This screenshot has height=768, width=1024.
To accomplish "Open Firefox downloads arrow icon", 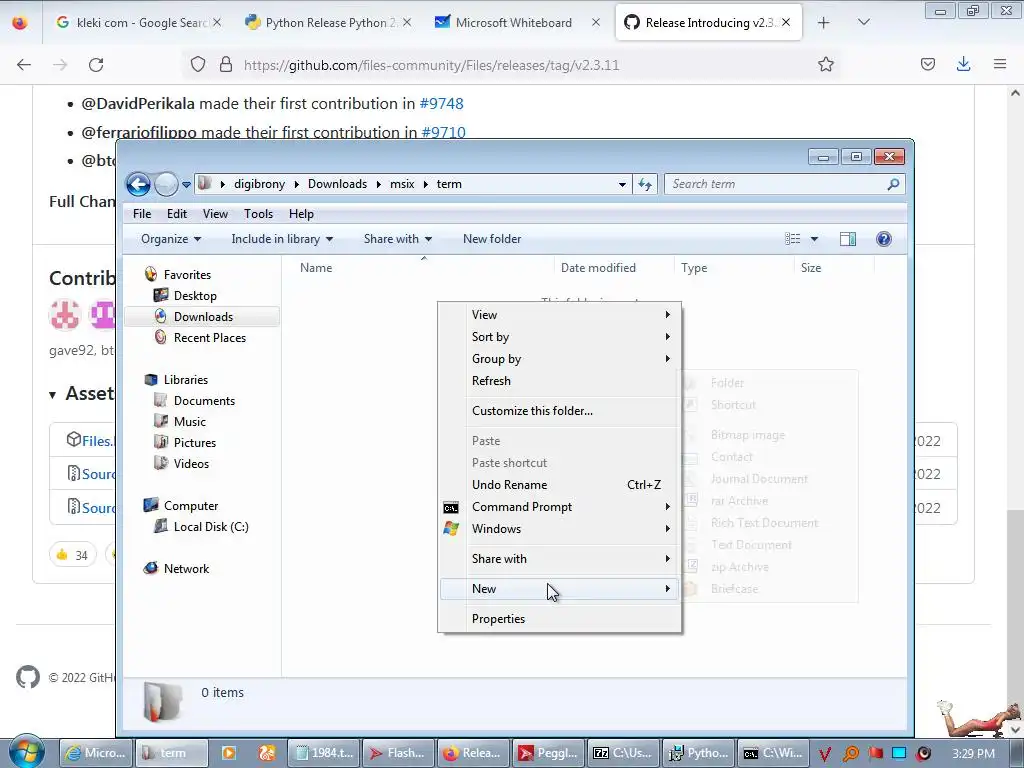I will click(963, 64).
